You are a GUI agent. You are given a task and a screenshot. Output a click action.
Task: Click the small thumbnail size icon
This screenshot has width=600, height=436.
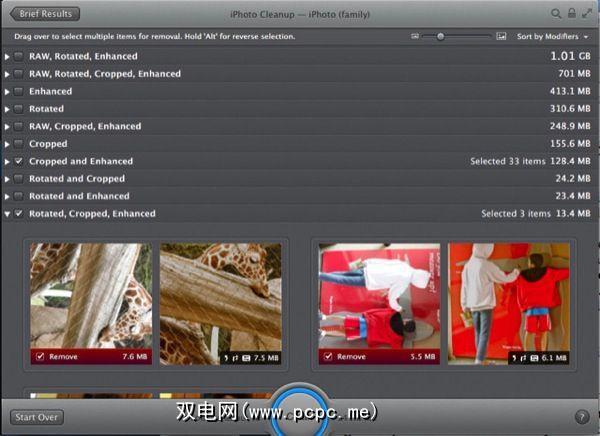point(415,36)
